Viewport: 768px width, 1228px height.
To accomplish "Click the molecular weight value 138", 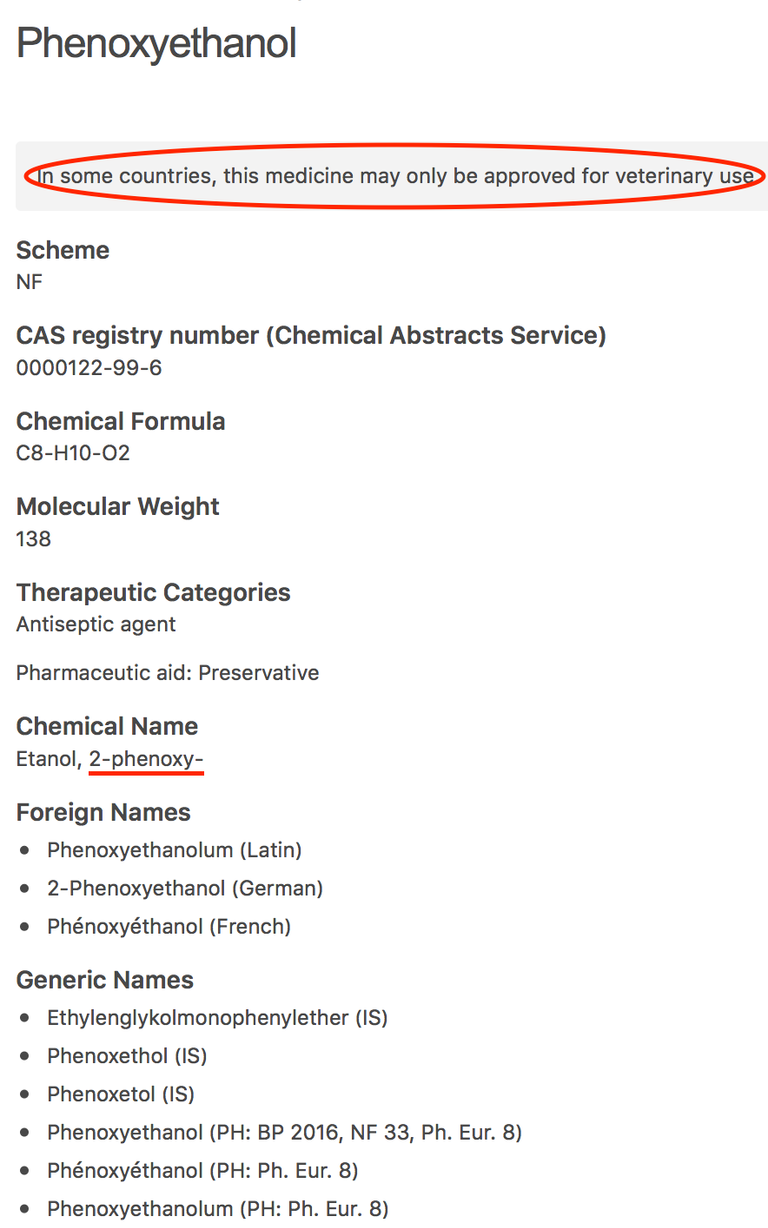I will point(33,539).
